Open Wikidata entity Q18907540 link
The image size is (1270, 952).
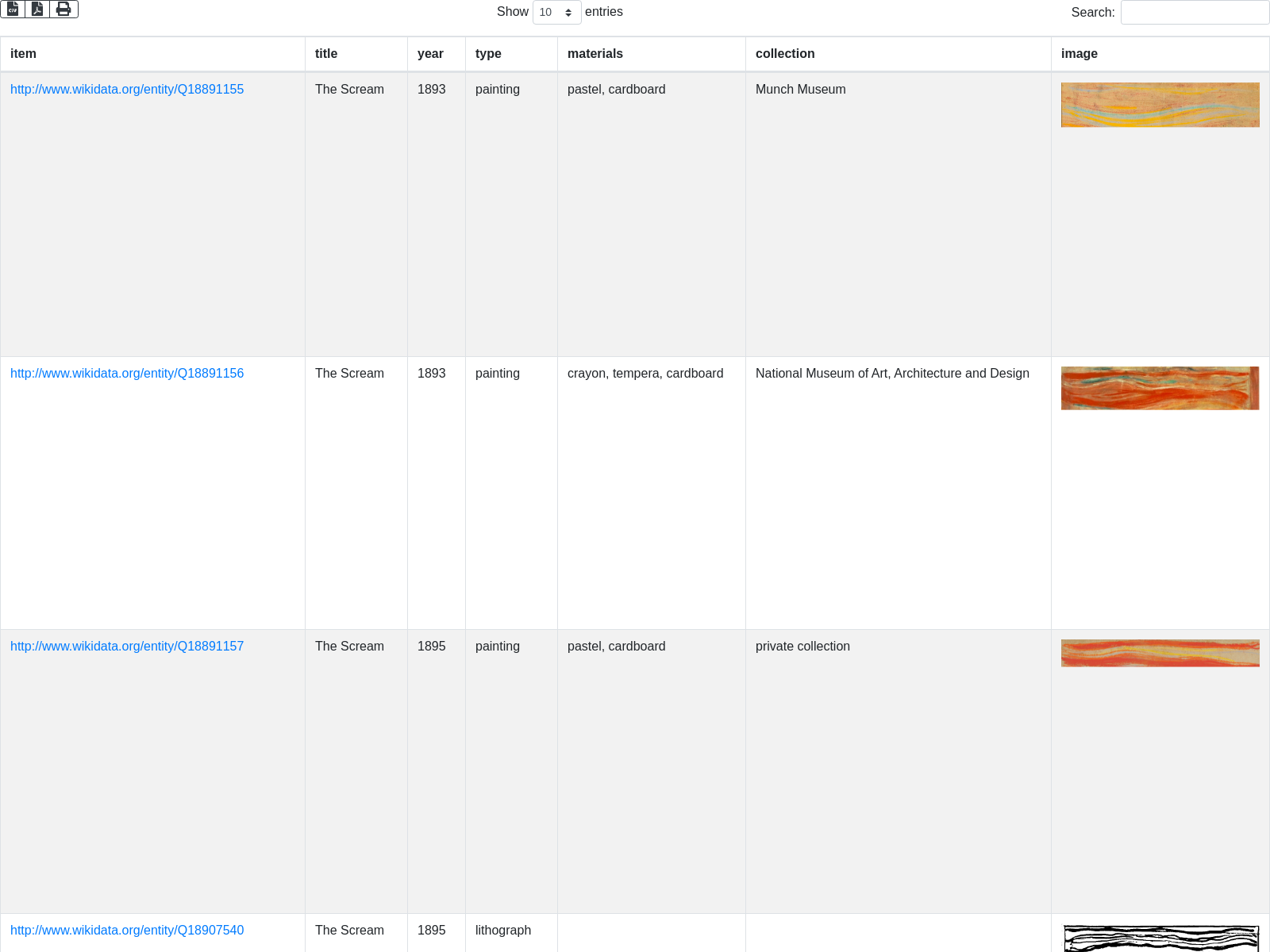pyautogui.click(x=127, y=931)
